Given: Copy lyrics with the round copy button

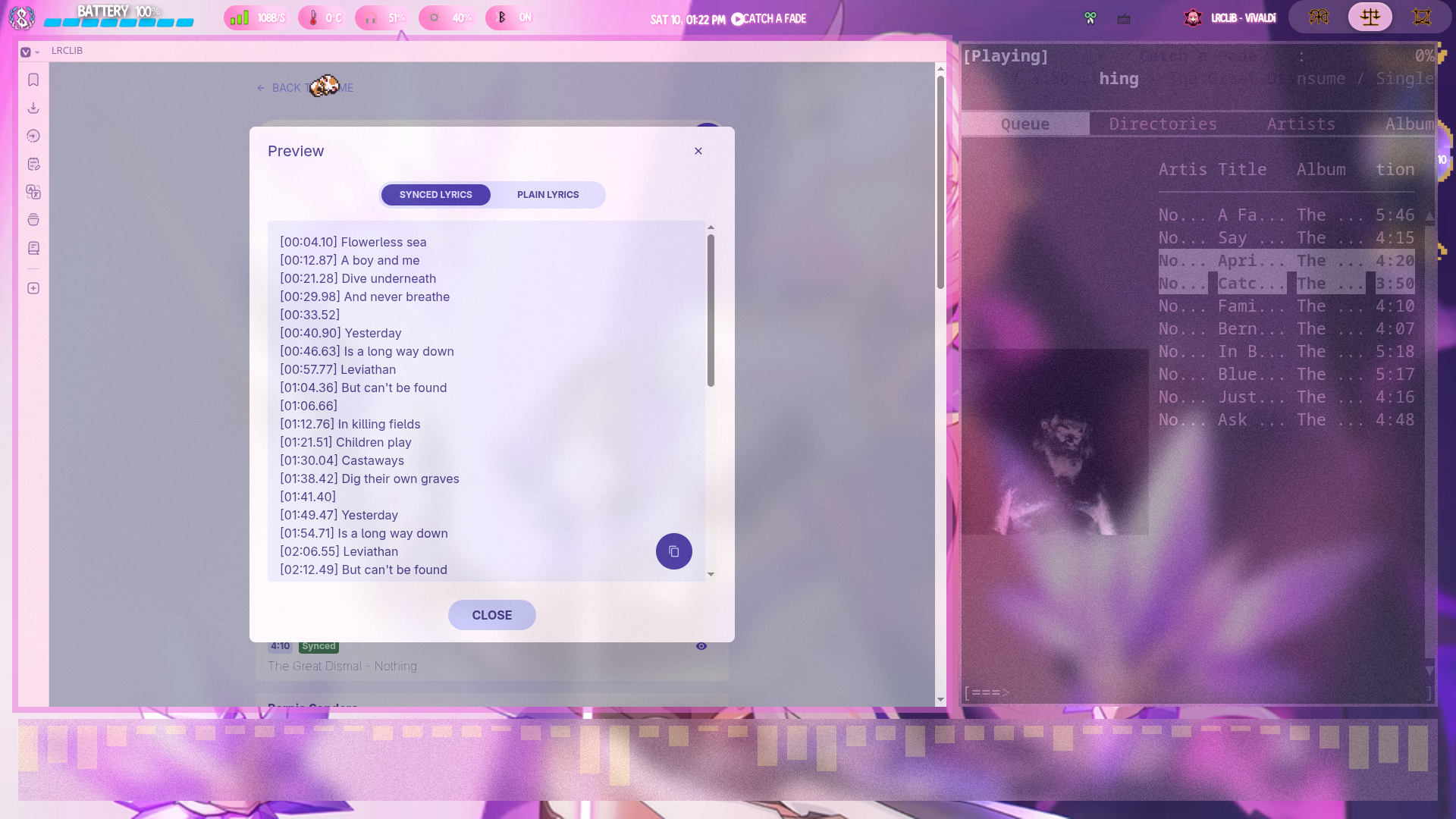Looking at the screenshot, I should click(x=673, y=551).
